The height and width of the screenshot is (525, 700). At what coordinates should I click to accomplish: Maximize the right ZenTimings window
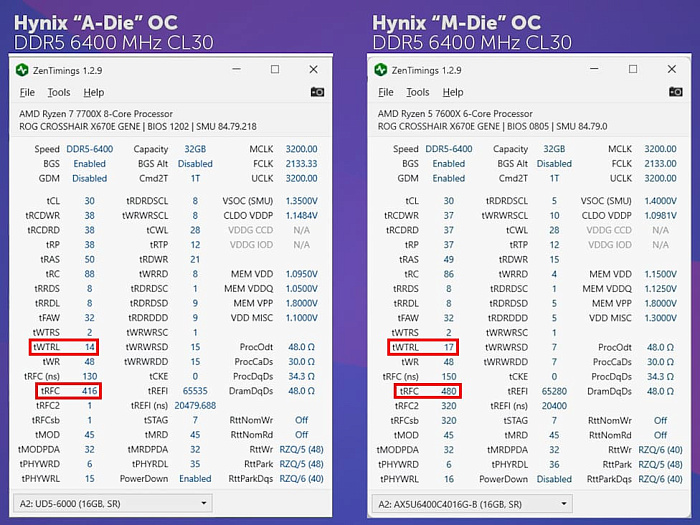[x=633, y=70]
